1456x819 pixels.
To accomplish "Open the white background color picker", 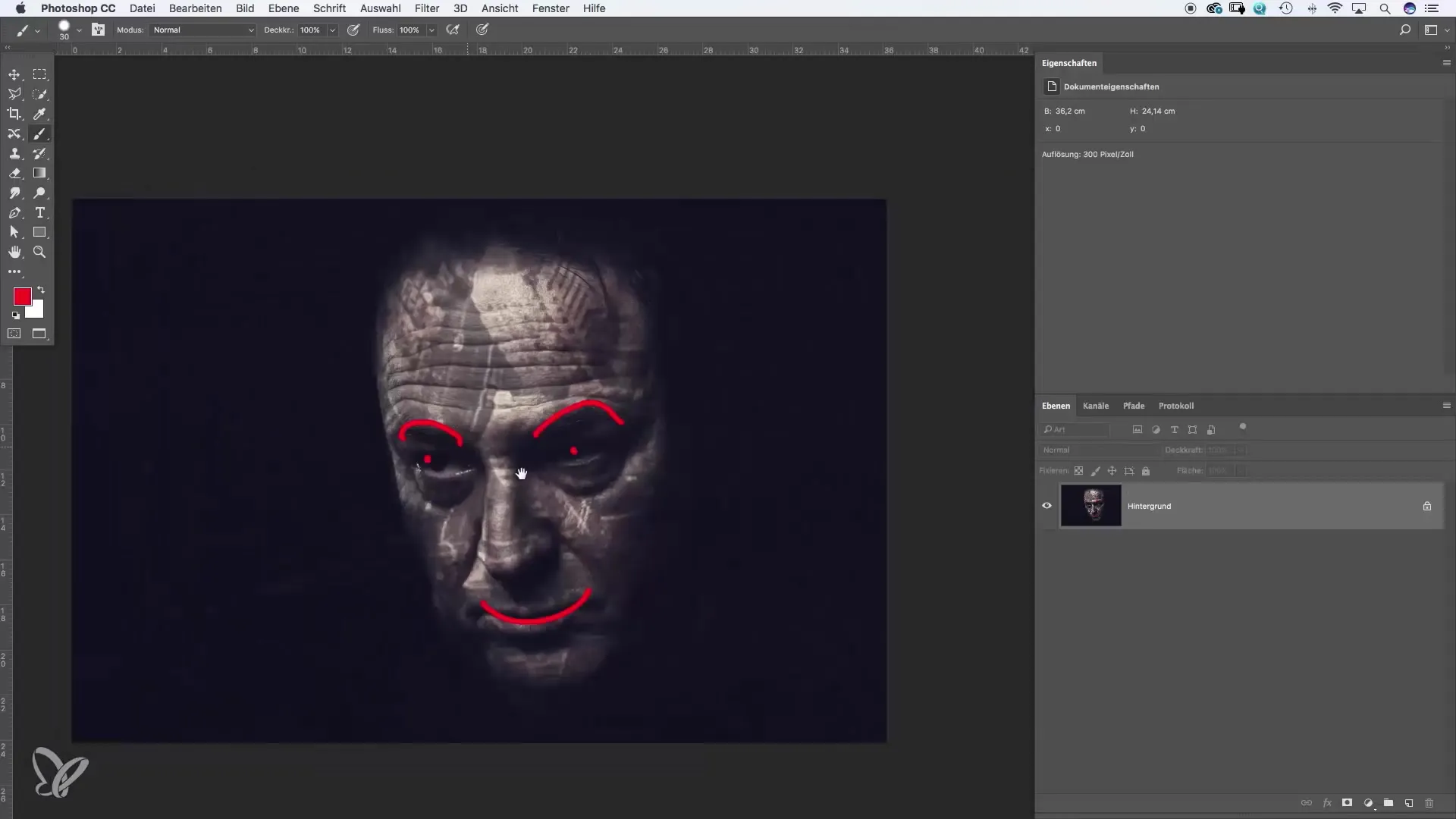I will [37, 311].
